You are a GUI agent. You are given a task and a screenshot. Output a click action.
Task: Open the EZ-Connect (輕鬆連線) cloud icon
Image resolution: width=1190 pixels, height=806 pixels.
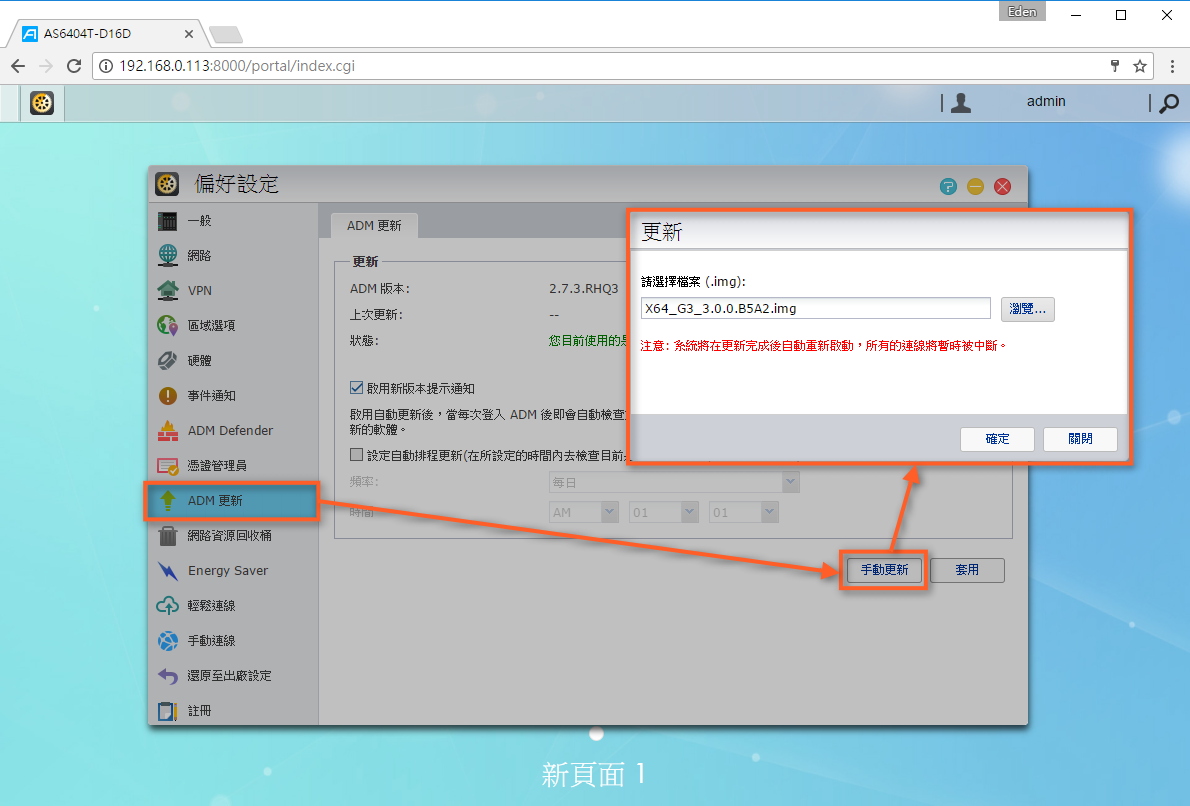coord(168,606)
